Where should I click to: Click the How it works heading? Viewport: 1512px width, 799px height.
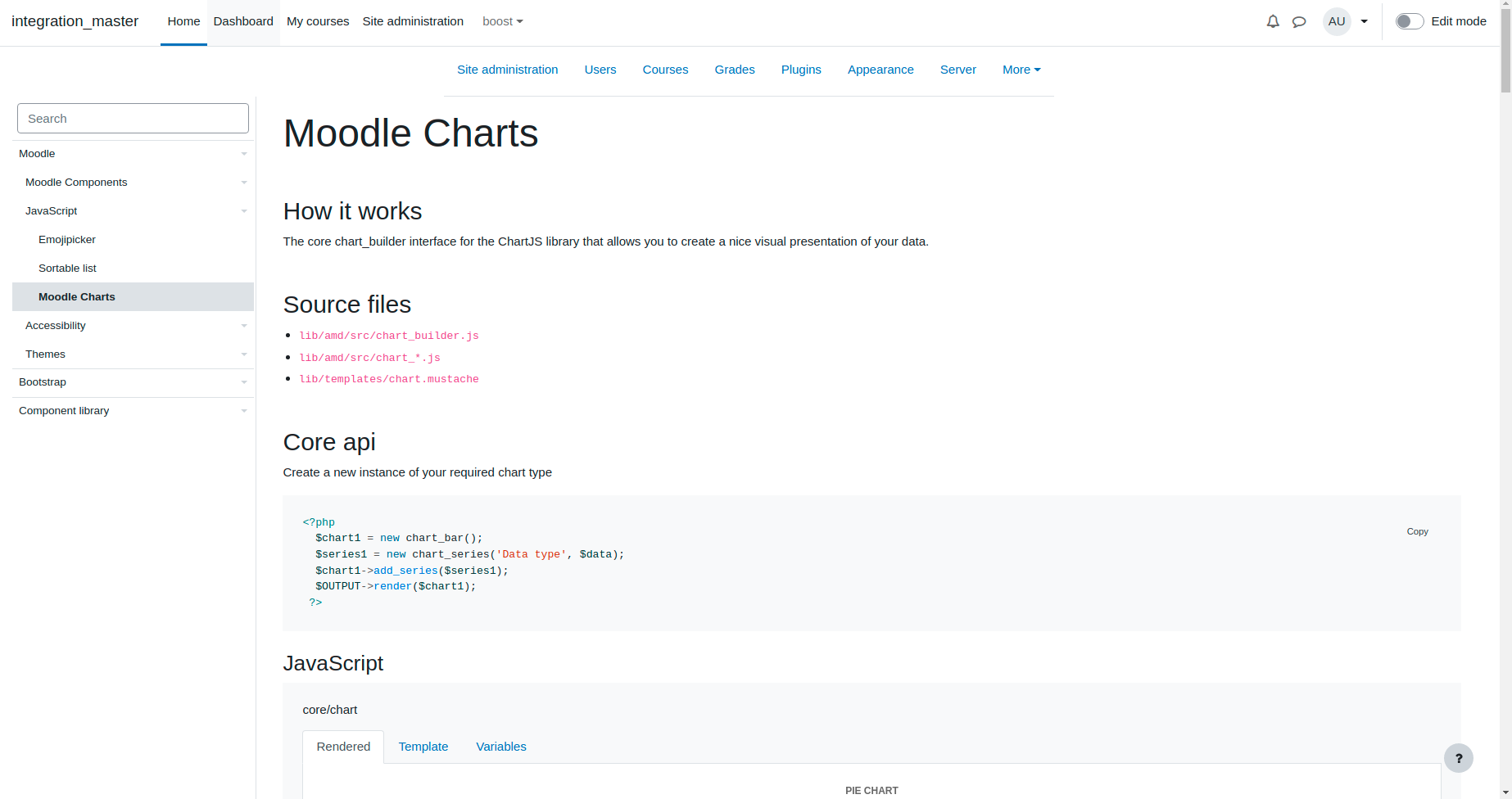click(x=352, y=211)
